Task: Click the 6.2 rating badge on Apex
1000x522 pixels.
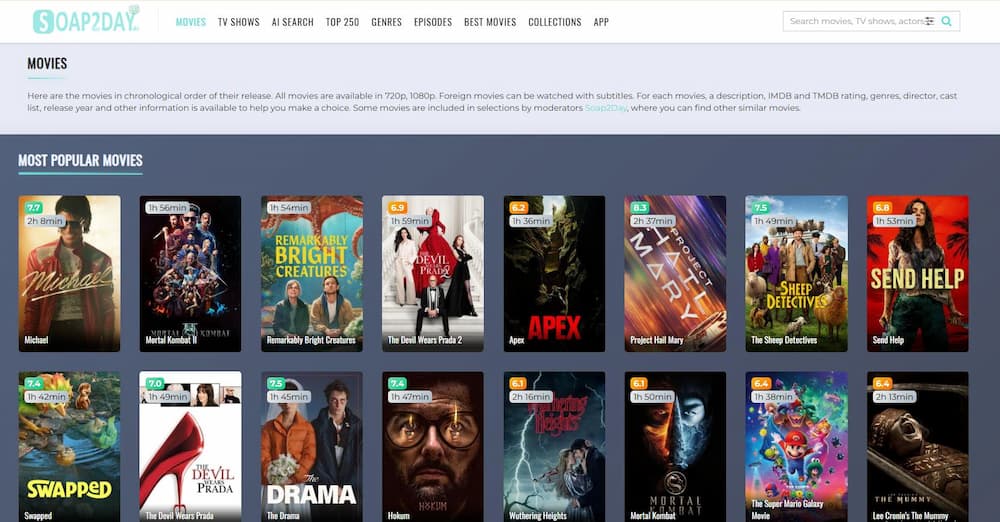Action: coord(518,207)
